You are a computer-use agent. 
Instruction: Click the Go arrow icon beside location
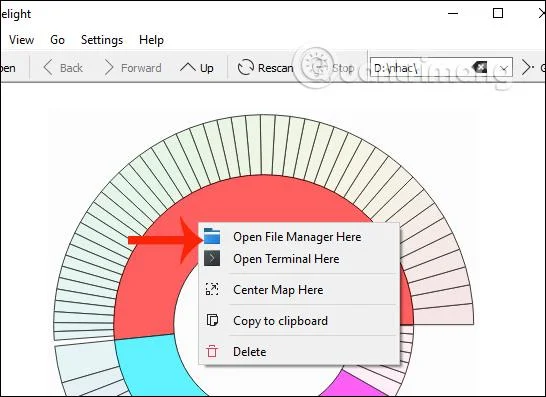pos(527,67)
